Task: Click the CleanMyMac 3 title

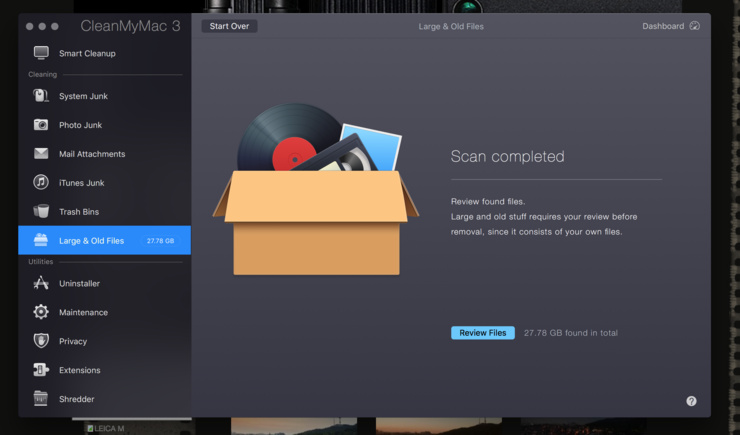Action: coord(130,26)
